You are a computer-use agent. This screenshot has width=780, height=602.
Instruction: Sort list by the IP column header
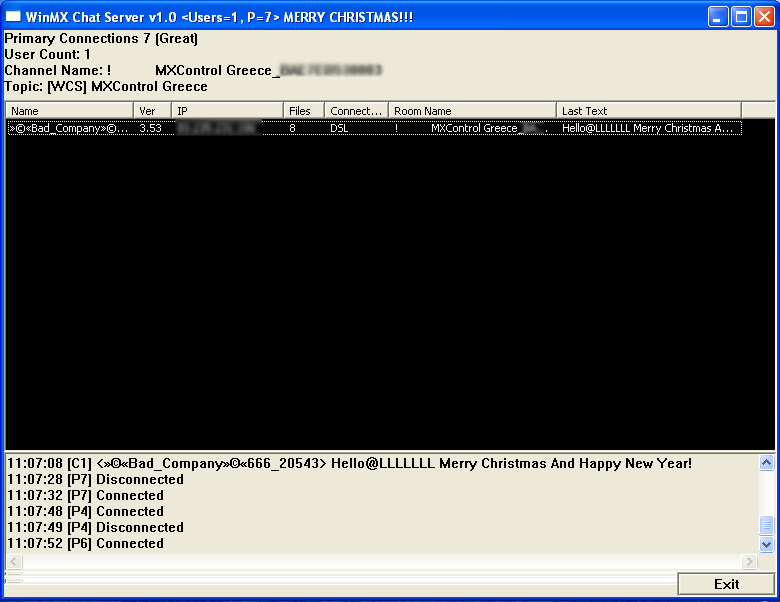point(227,110)
